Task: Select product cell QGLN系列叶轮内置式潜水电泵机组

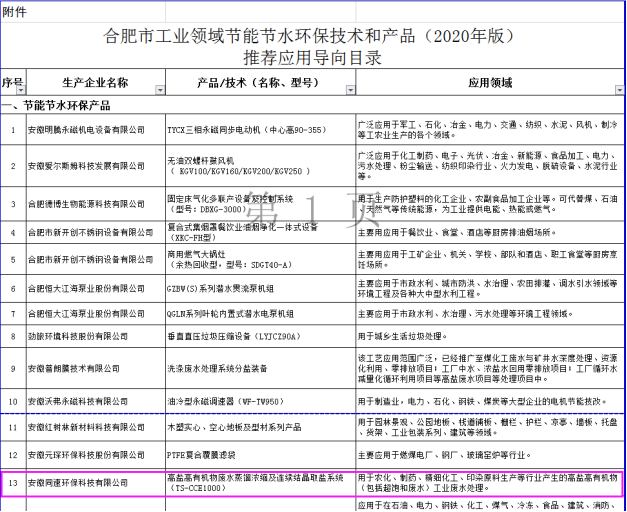Action: 261,314
